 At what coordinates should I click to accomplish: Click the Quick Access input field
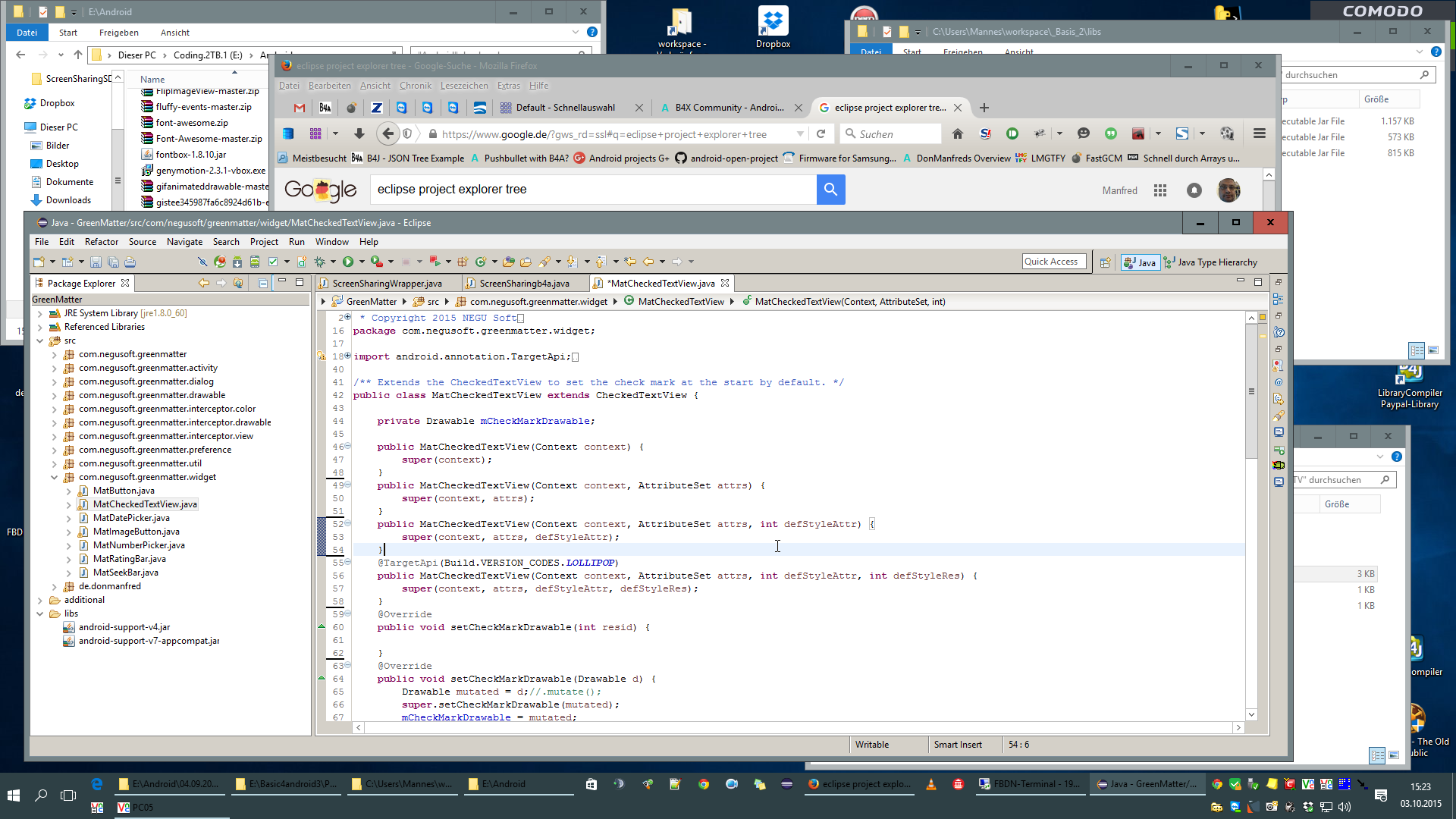(1053, 262)
